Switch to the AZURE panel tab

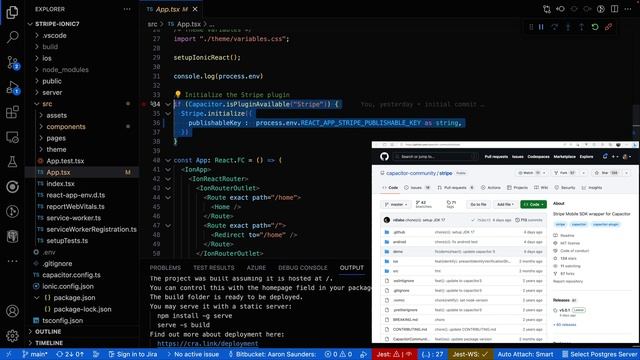256,268
